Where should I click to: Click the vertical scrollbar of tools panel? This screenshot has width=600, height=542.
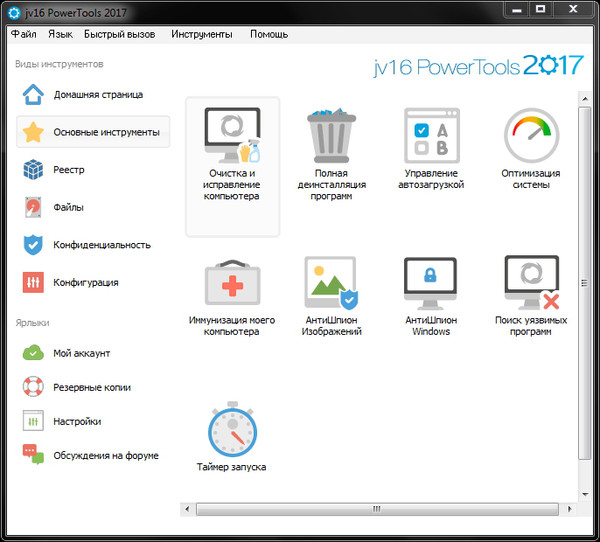click(585, 280)
